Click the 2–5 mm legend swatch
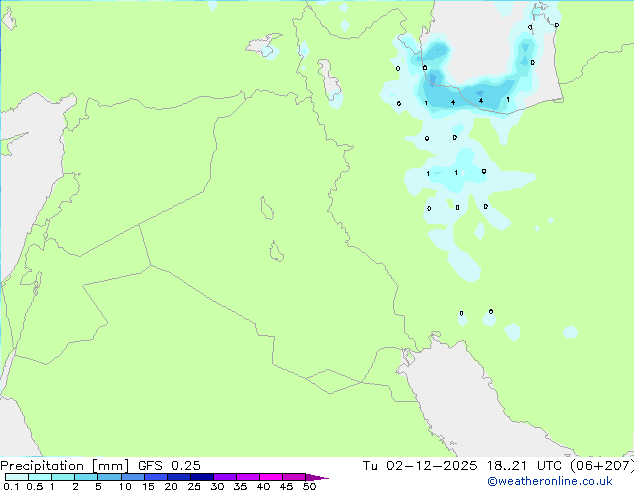 [86, 477]
